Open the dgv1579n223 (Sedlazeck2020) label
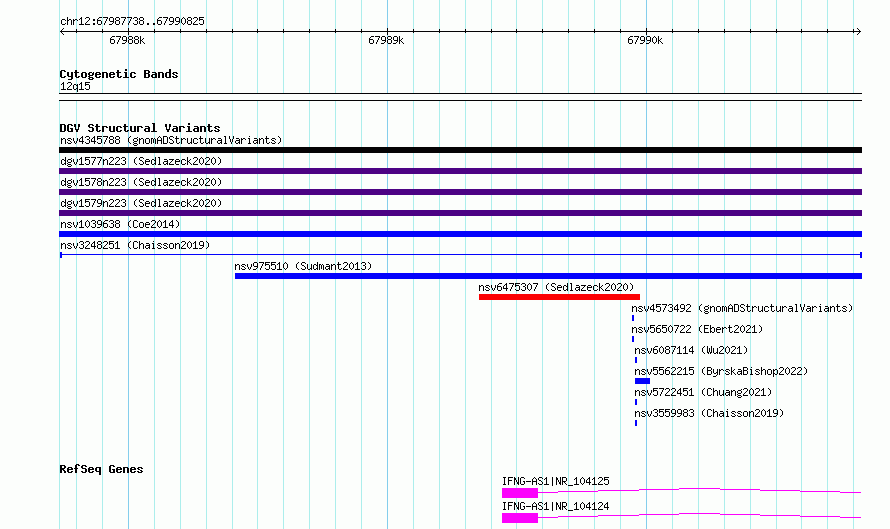 click(141, 203)
